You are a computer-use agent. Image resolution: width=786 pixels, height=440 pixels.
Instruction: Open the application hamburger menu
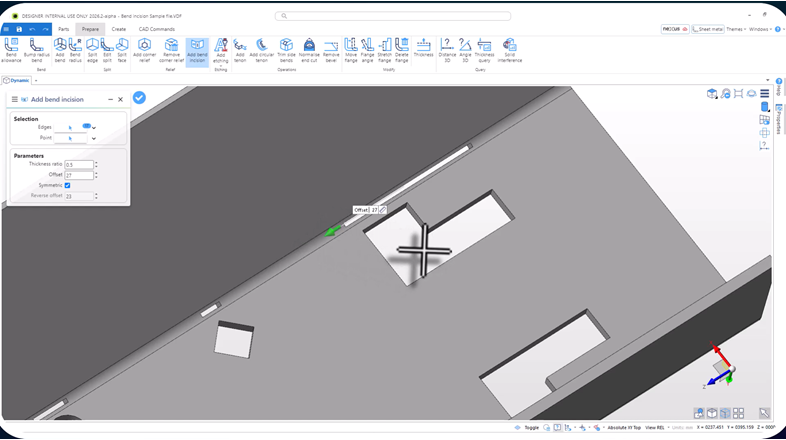(7, 29)
